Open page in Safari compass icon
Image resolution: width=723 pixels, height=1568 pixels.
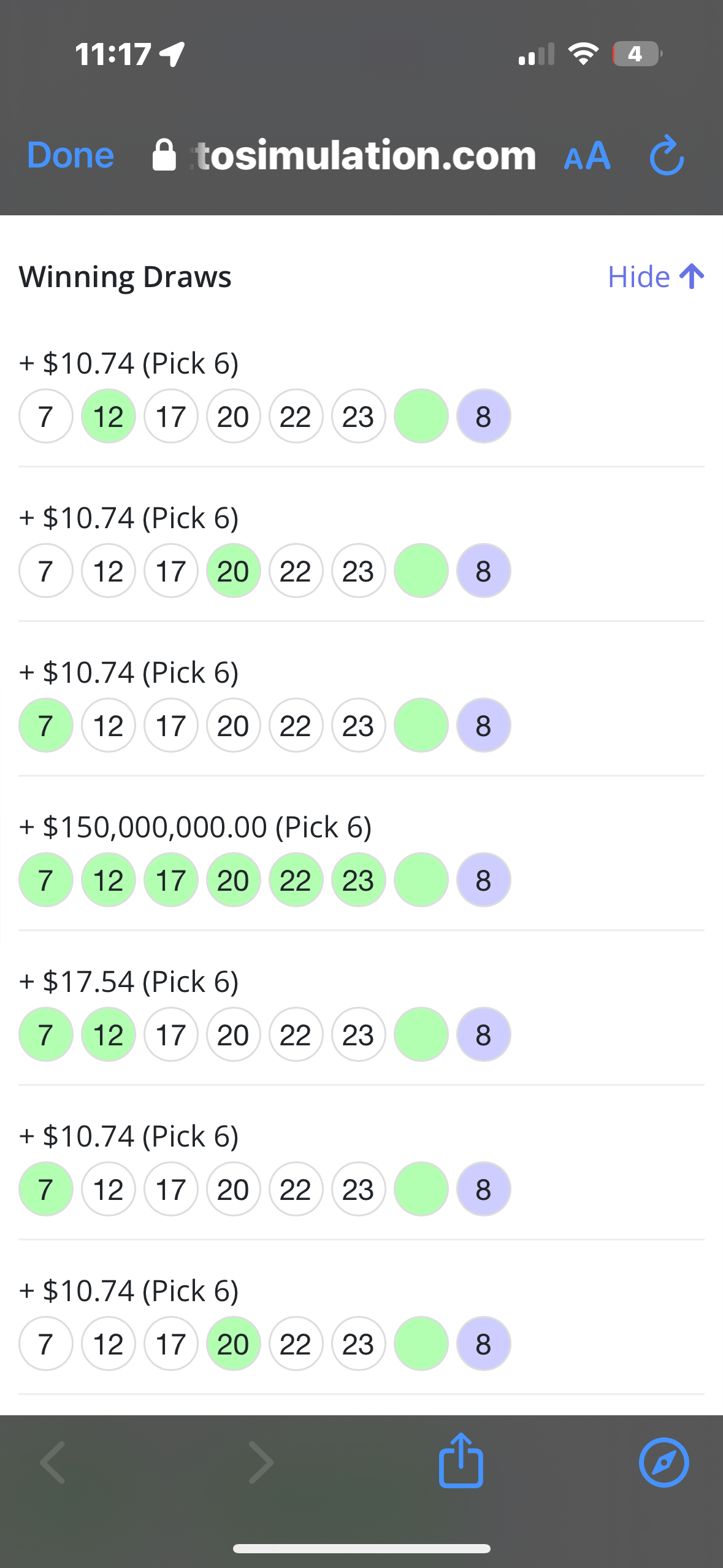coord(664,1462)
